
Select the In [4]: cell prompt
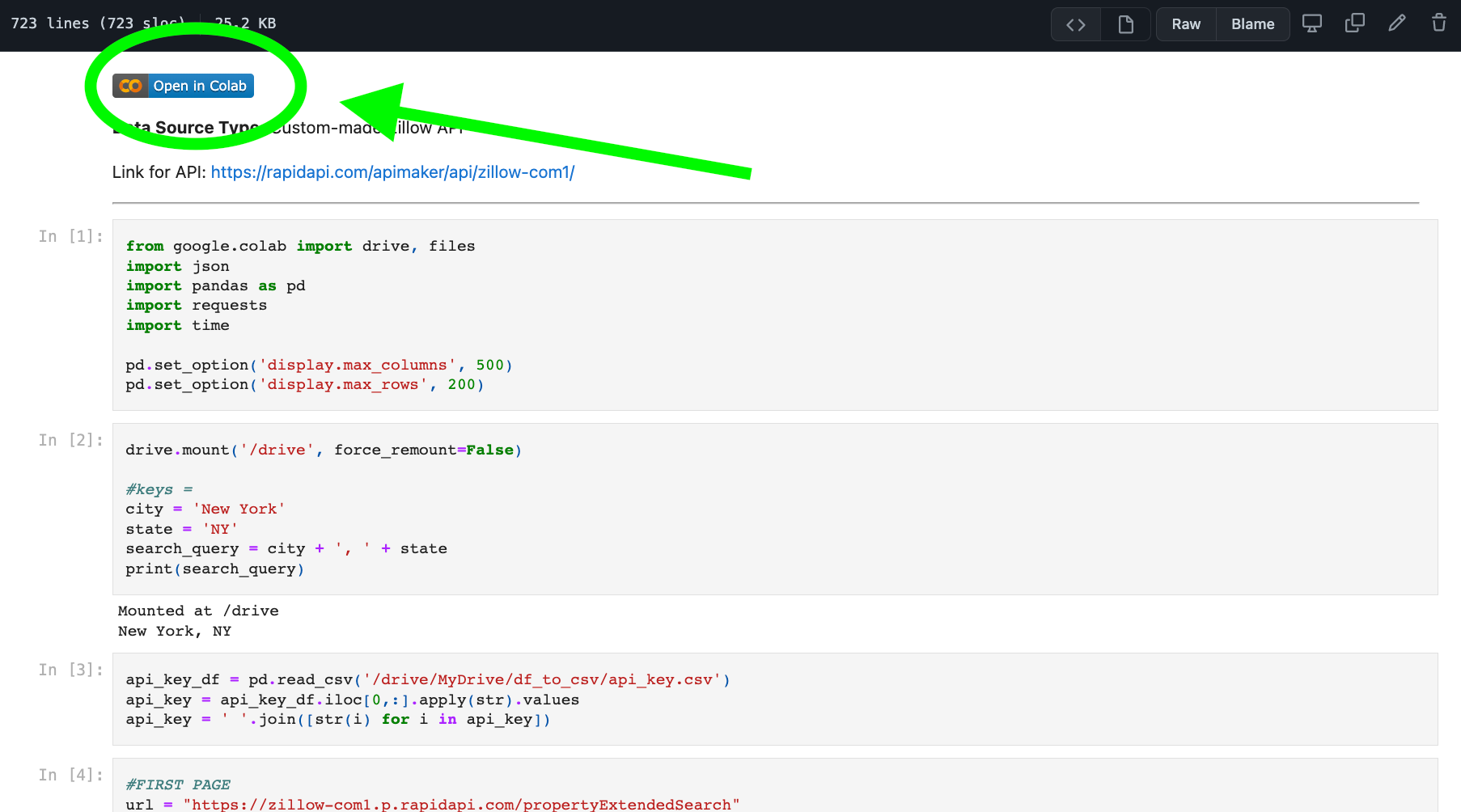71,775
